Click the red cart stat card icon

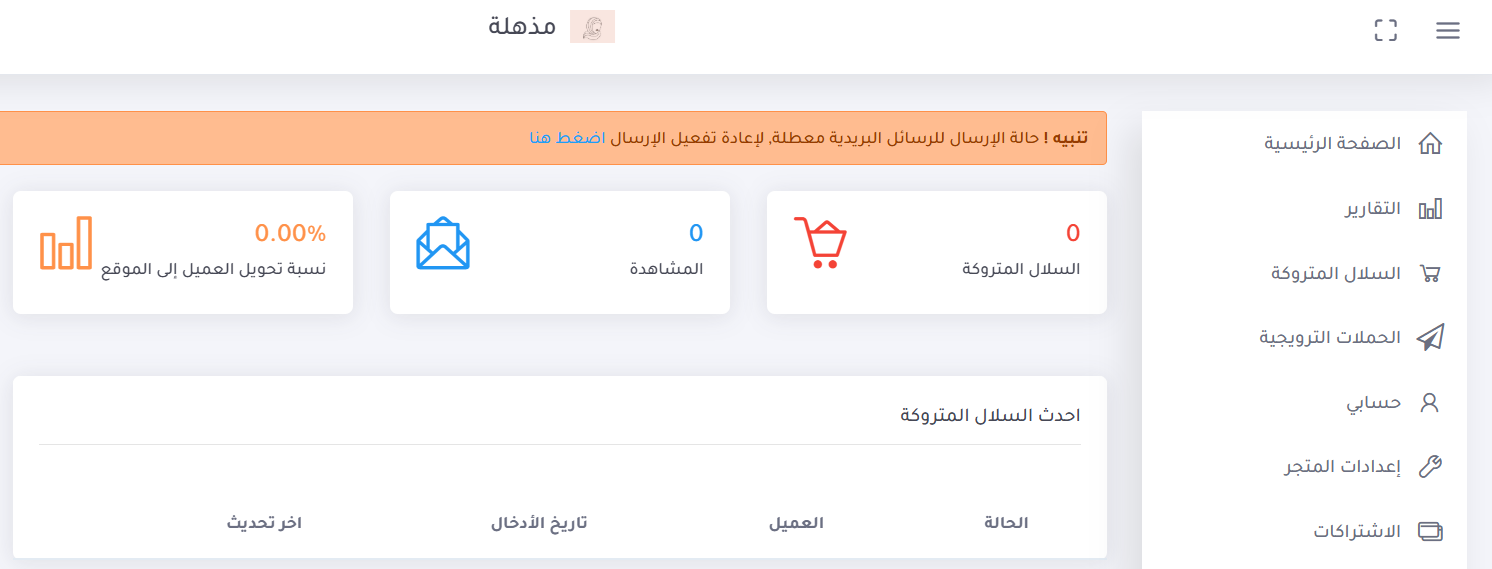click(820, 242)
